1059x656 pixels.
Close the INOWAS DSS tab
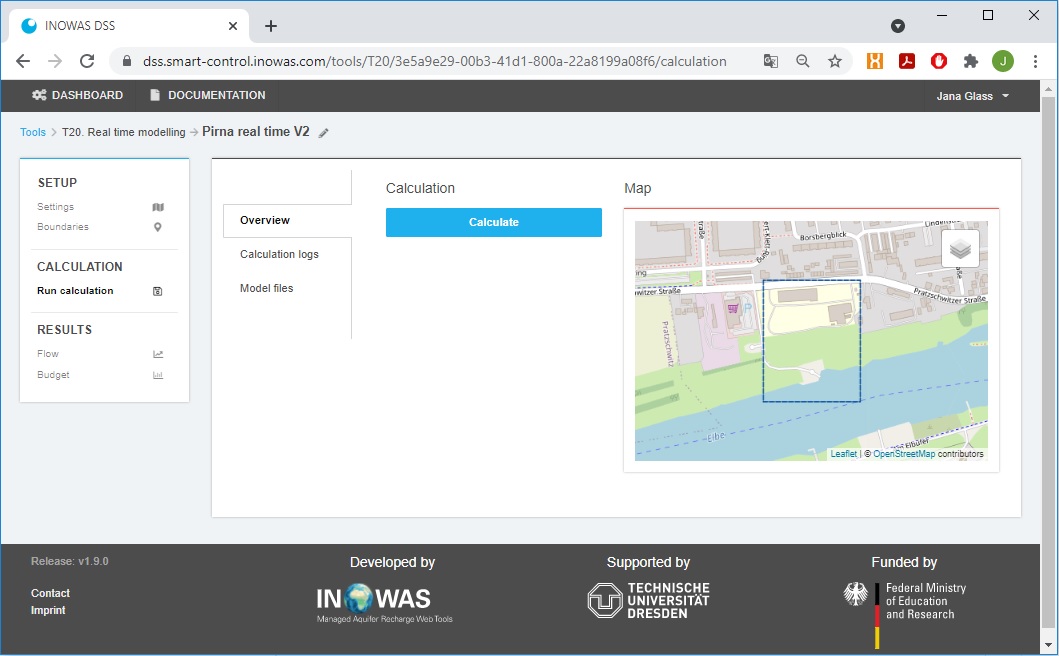click(x=233, y=26)
